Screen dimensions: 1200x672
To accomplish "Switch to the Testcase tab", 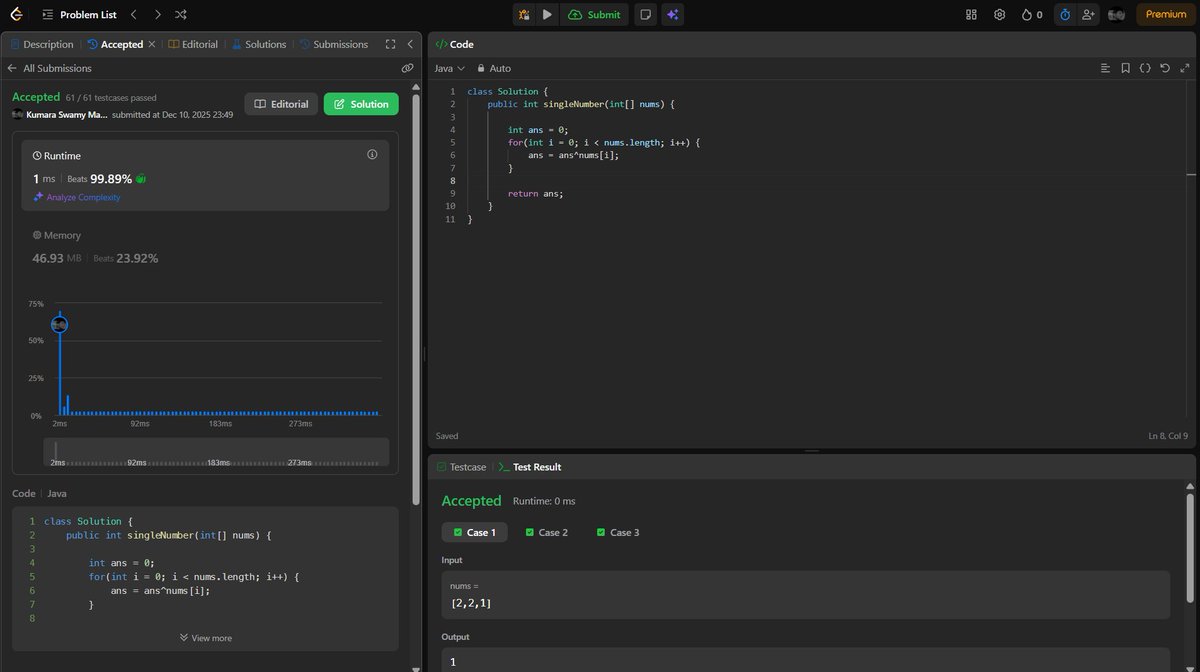I will tap(460, 467).
